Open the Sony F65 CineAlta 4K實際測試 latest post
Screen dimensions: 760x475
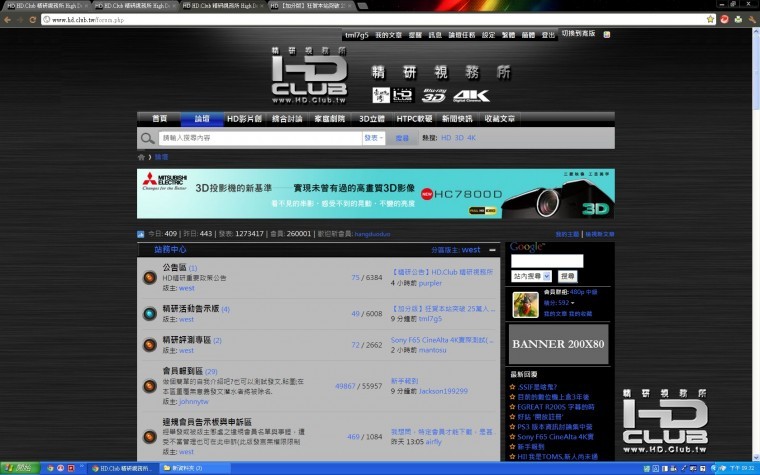point(442,340)
